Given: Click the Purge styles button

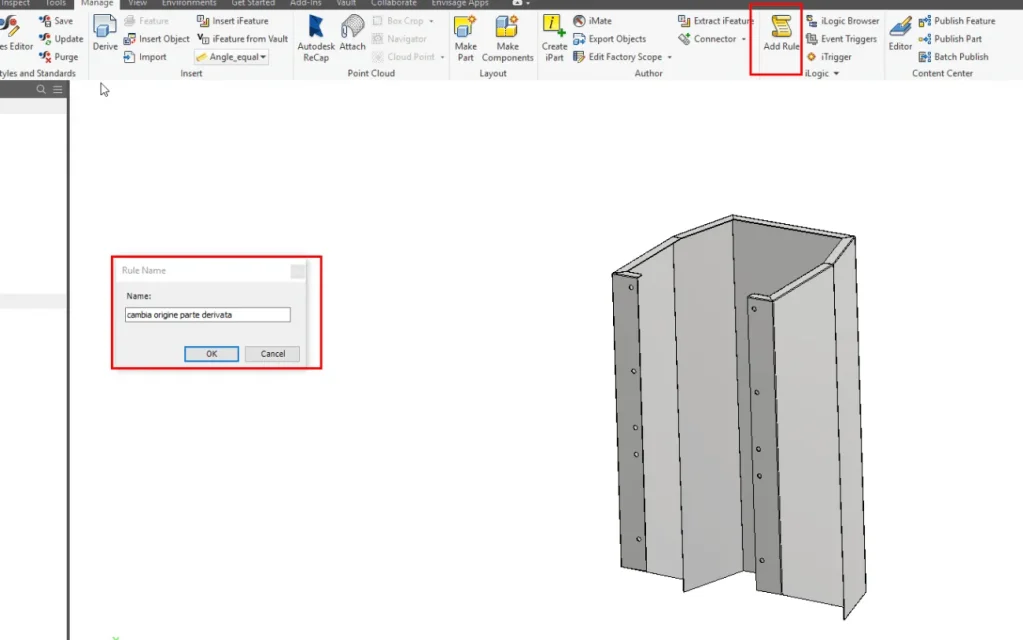Looking at the screenshot, I should [58, 57].
